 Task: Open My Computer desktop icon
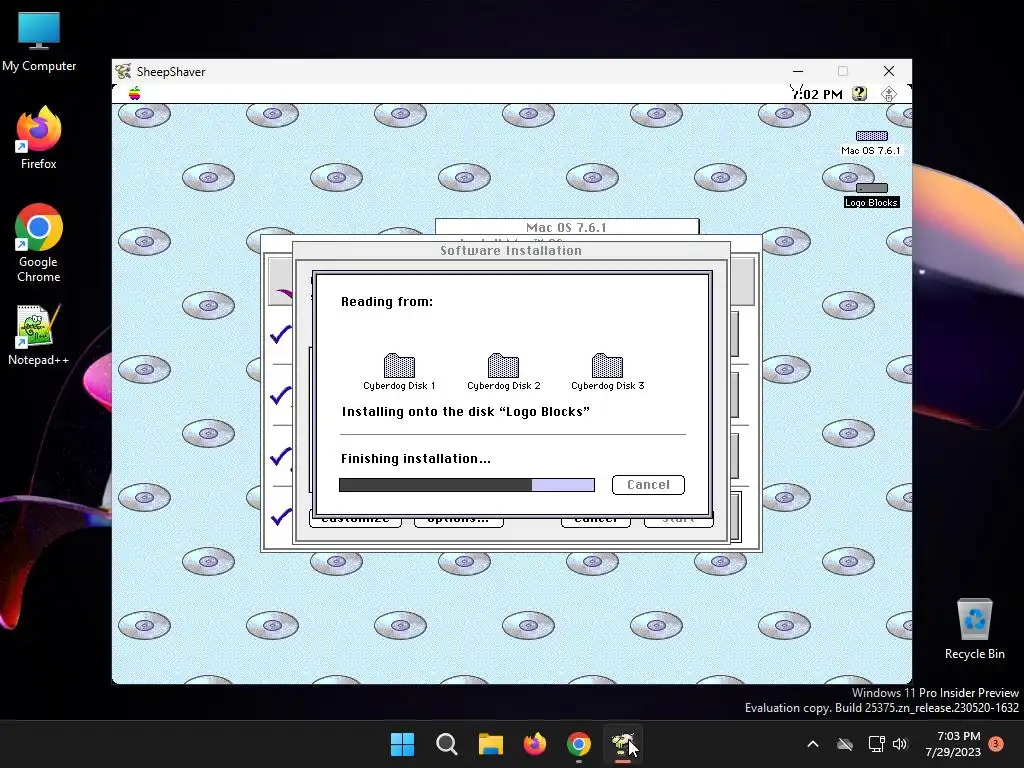[x=39, y=42]
